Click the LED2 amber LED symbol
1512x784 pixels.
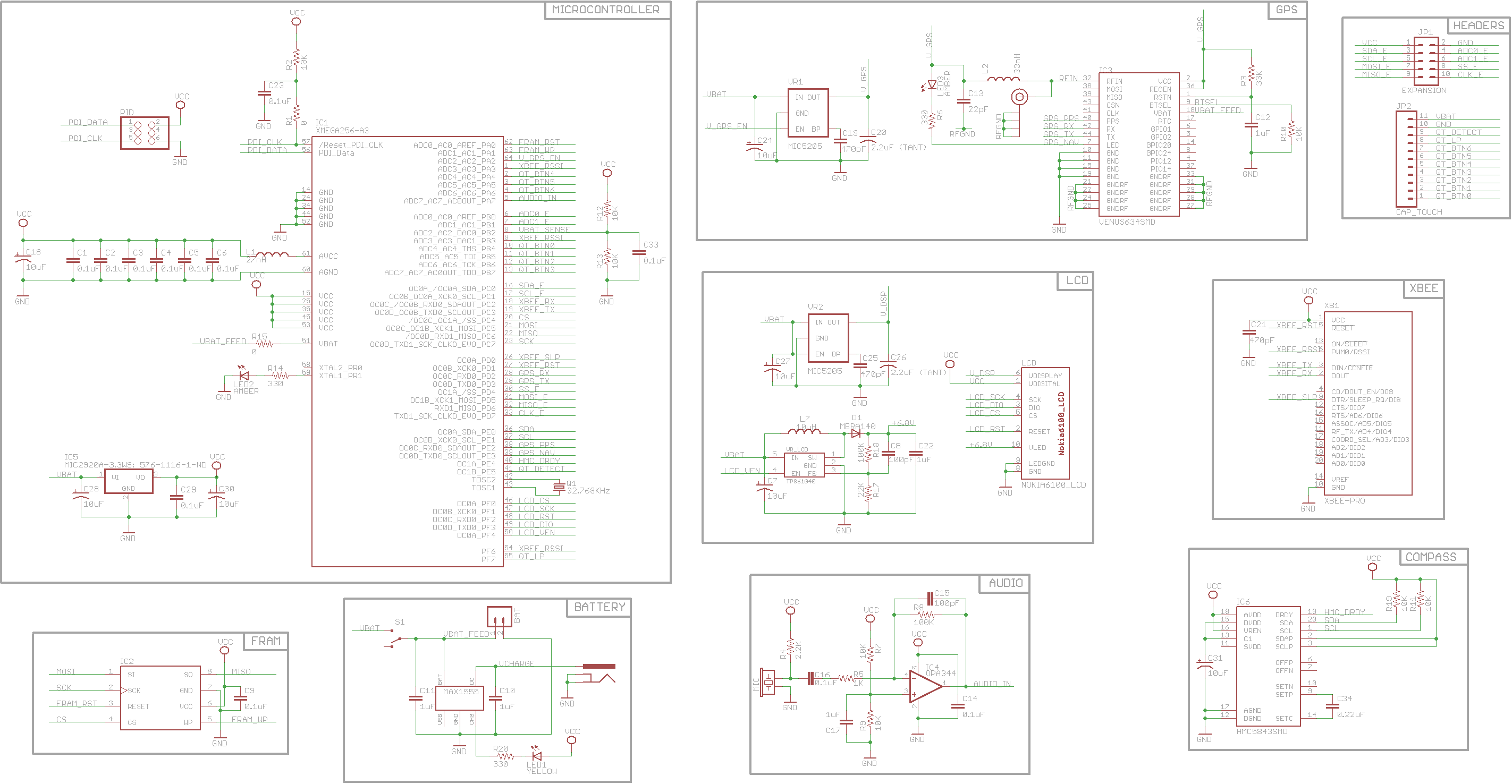click(x=243, y=376)
